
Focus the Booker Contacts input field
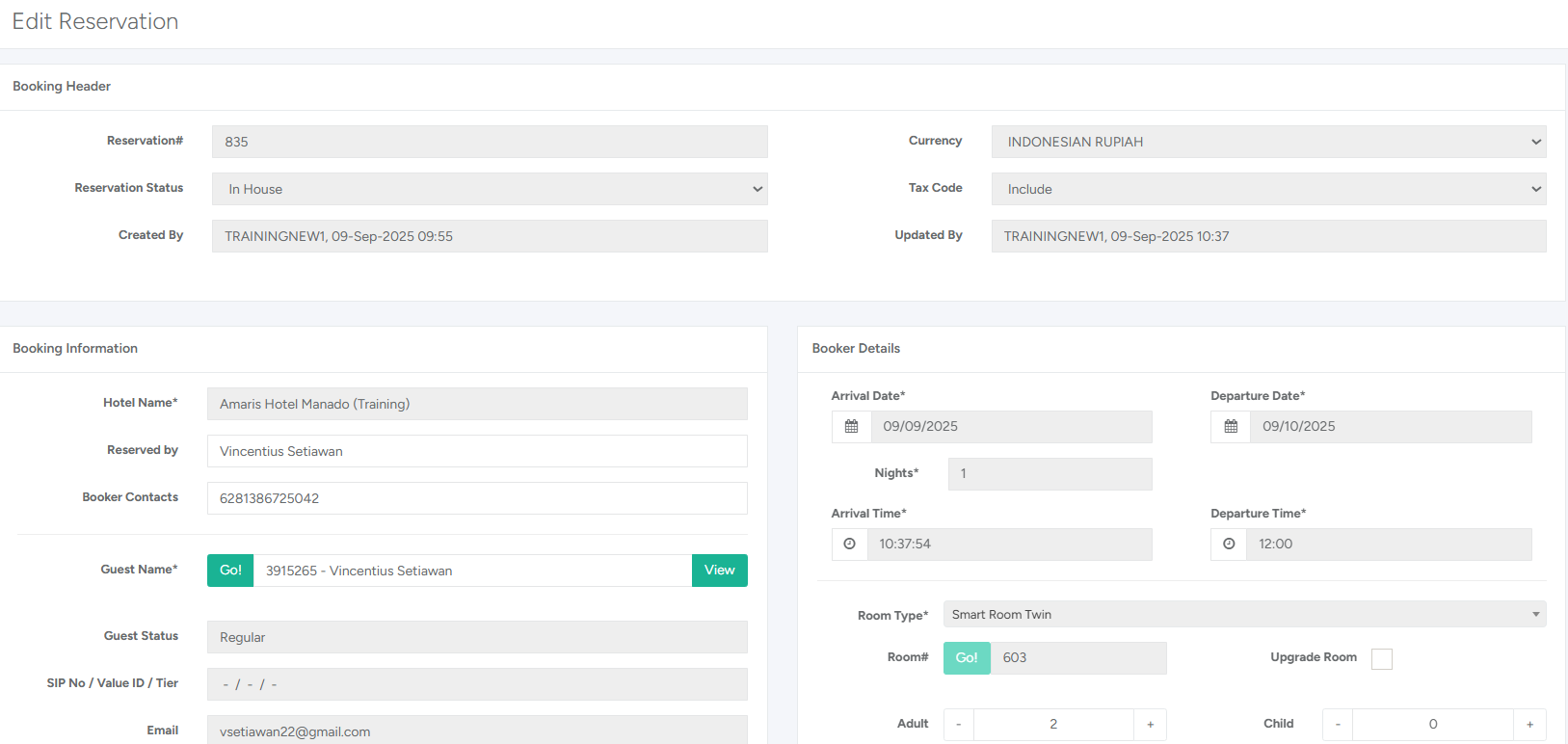click(x=477, y=498)
